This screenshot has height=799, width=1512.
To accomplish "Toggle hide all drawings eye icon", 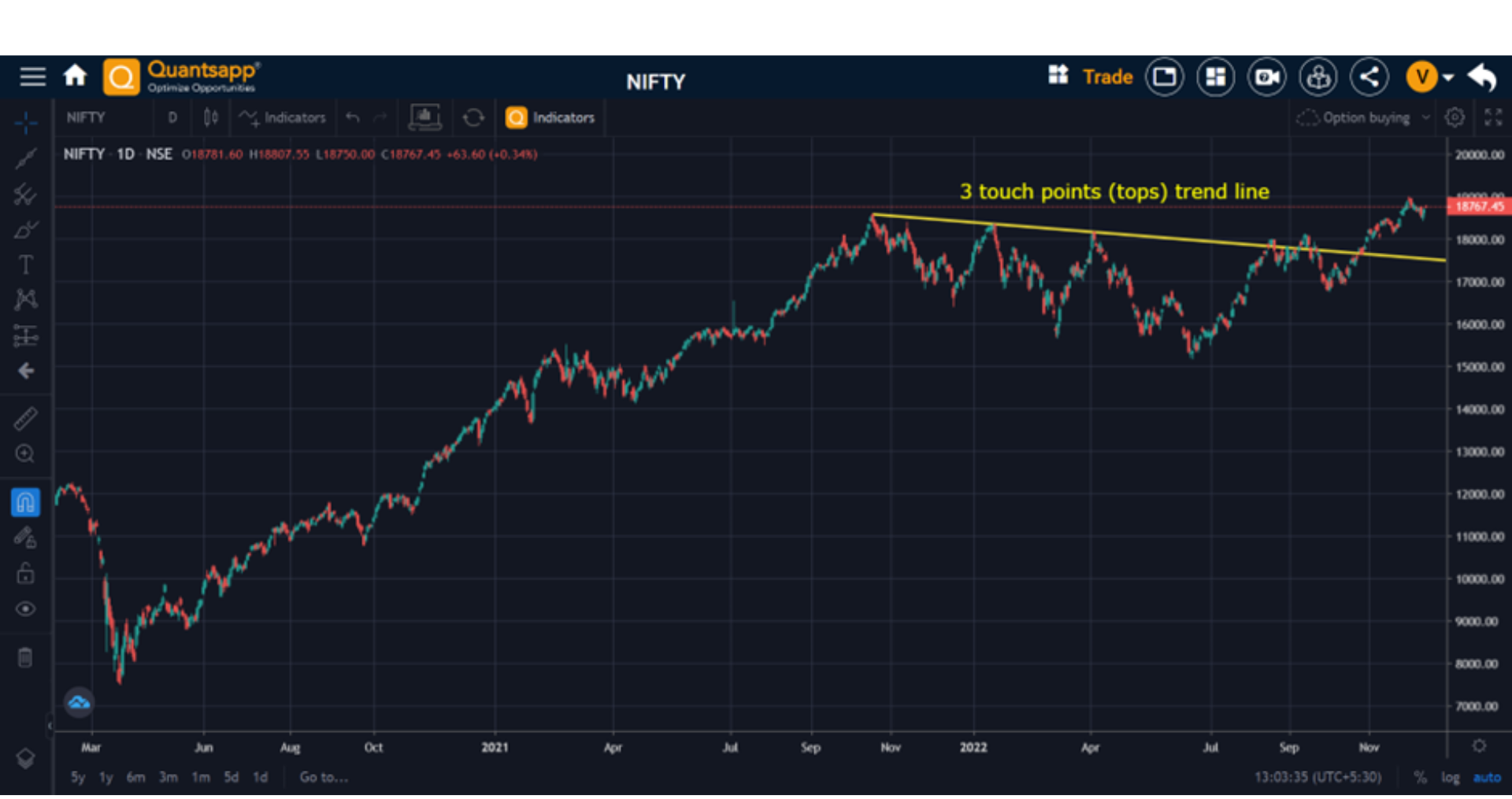I will click(25, 608).
